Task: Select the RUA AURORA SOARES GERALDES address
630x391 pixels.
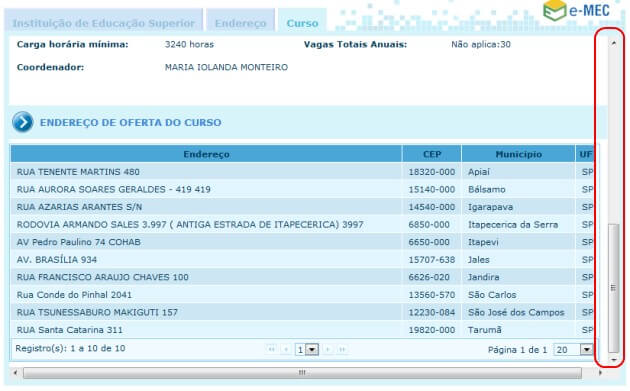Action: click(113, 190)
